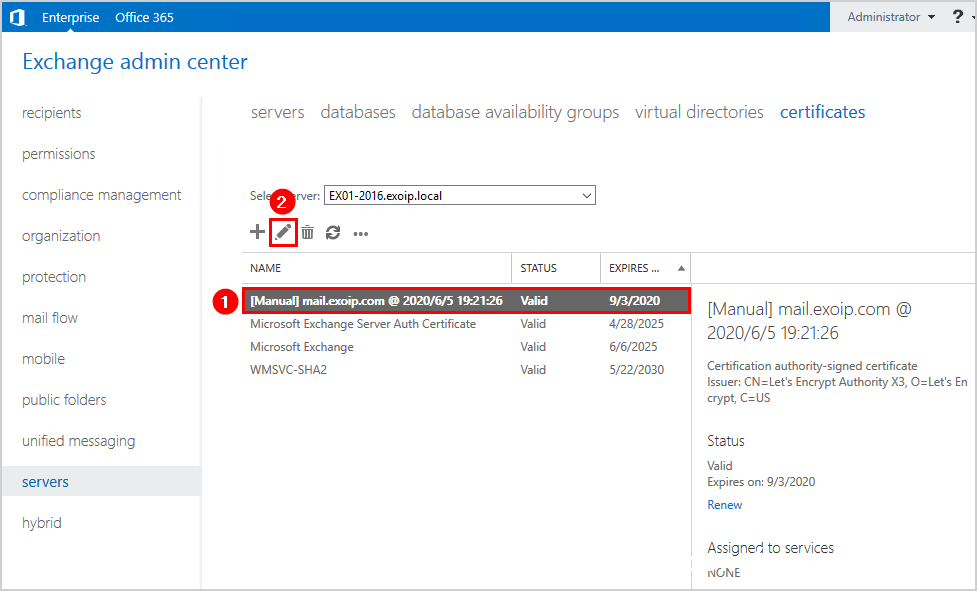Image resolution: width=977 pixels, height=591 pixels.
Task: Select the WMSVC-SHA2 certificate row
Action: coord(467,370)
